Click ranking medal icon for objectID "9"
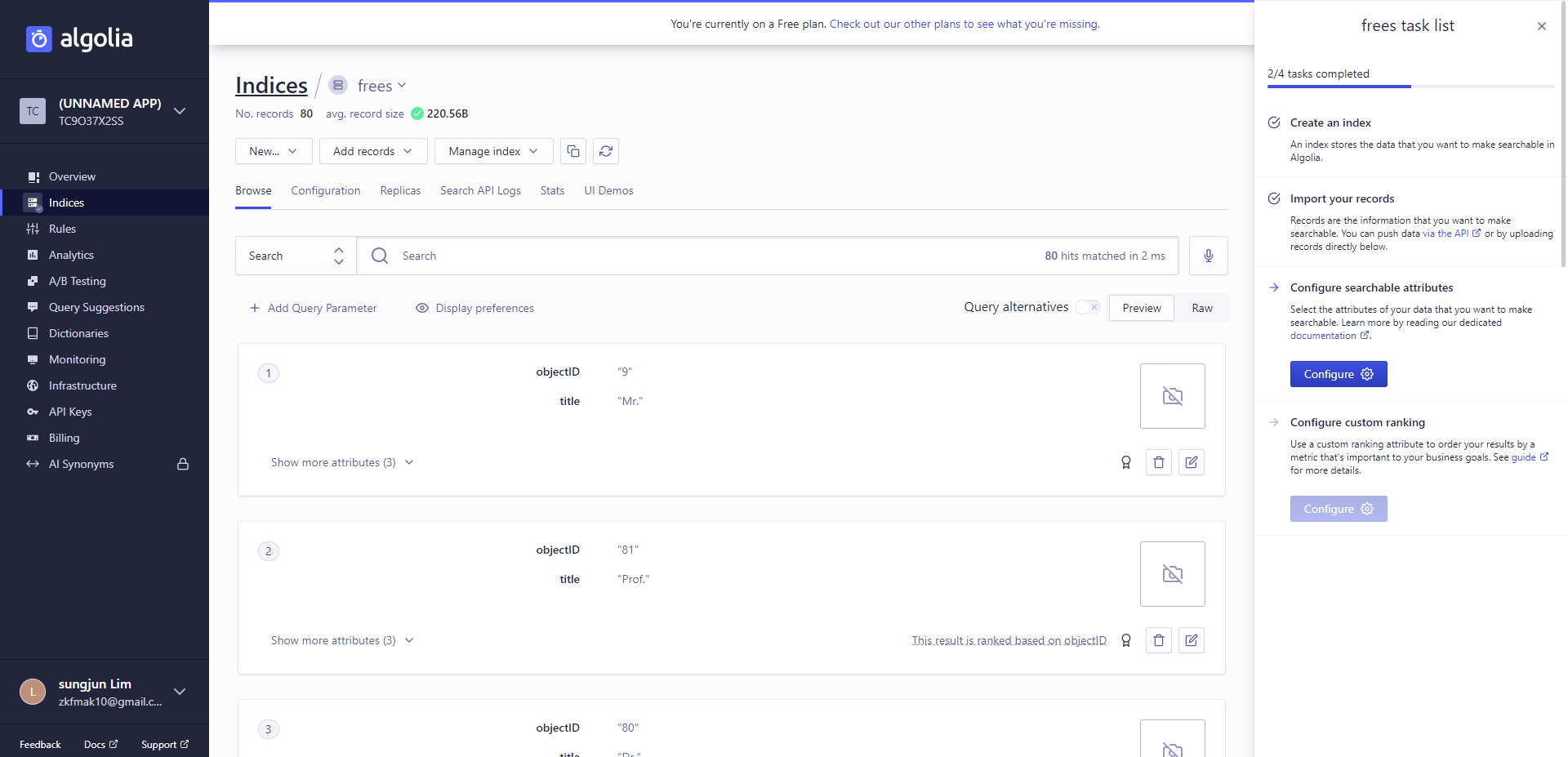 1126,462
